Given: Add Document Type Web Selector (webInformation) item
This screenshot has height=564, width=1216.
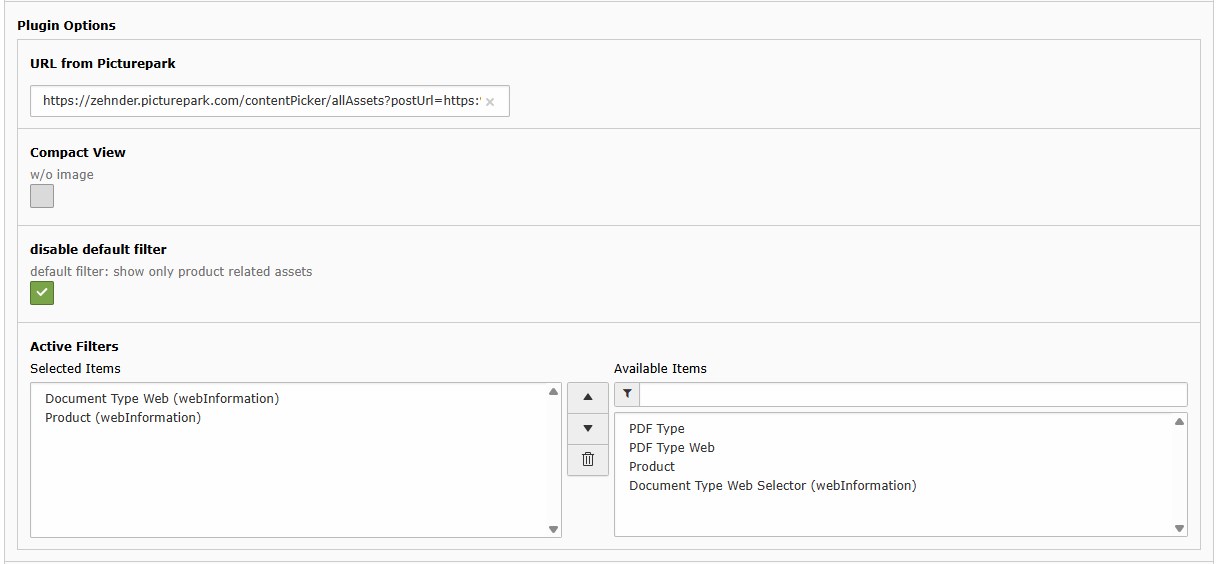Looking at the screenshot, I should pyautogui.click(x=772, y=485).
